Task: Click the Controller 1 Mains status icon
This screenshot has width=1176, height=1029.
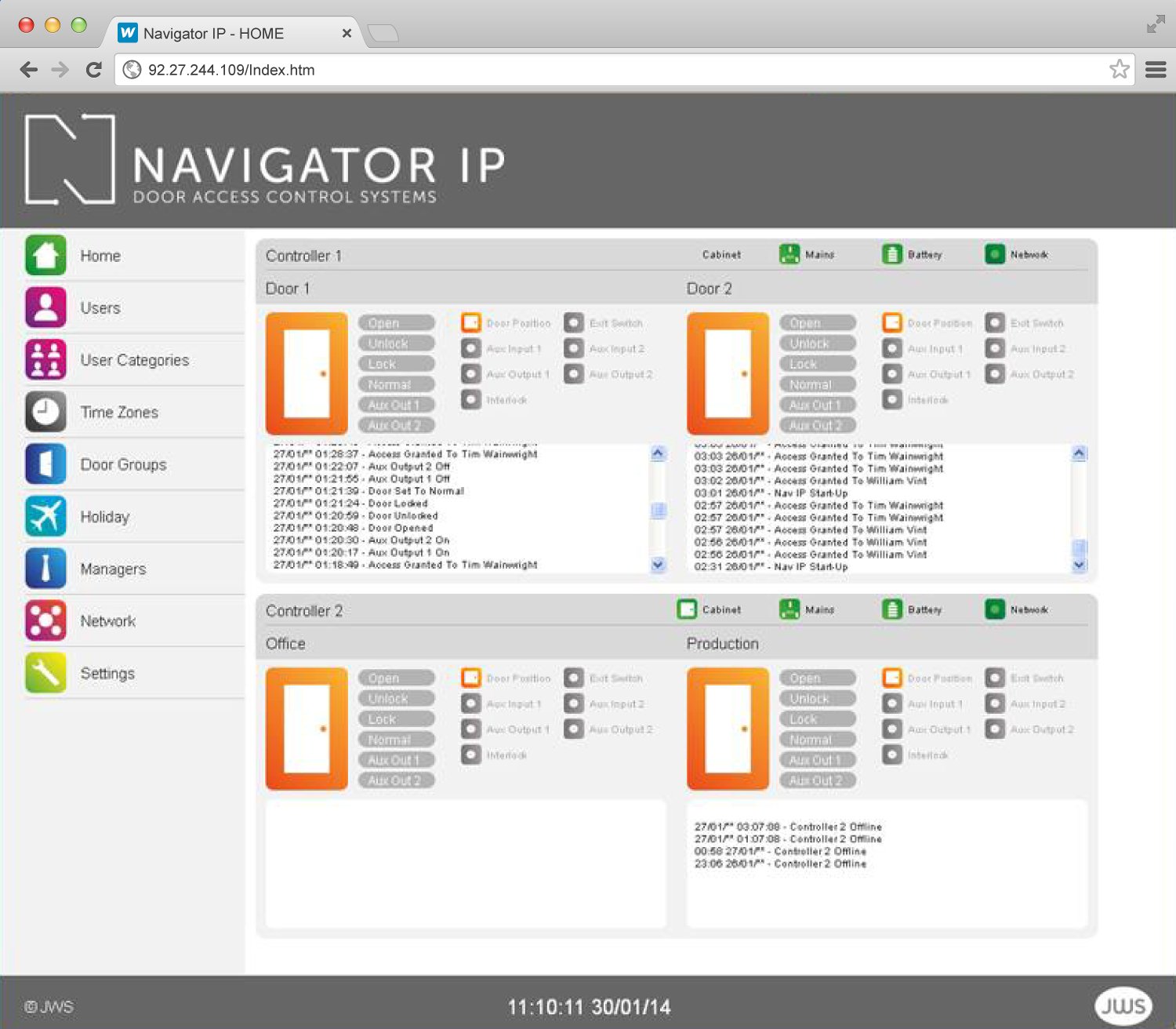Action: click(x=789, y=255)
